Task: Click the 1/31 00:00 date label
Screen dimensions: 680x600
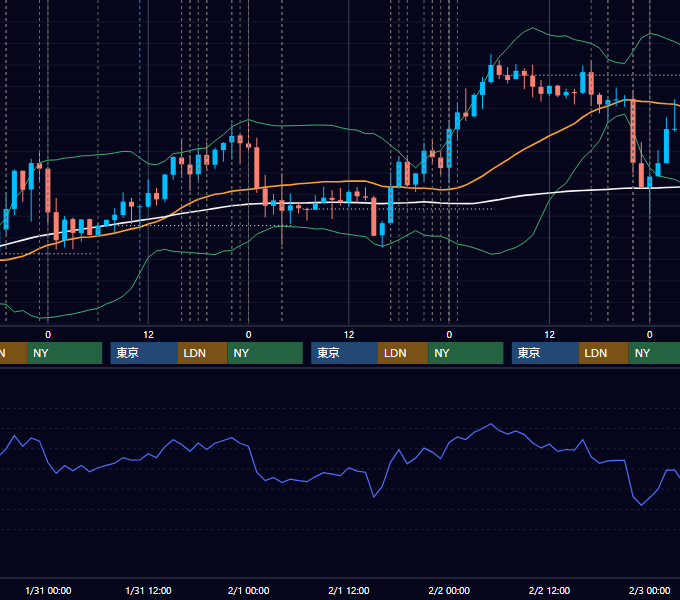Action: click(x=48, y=590)
